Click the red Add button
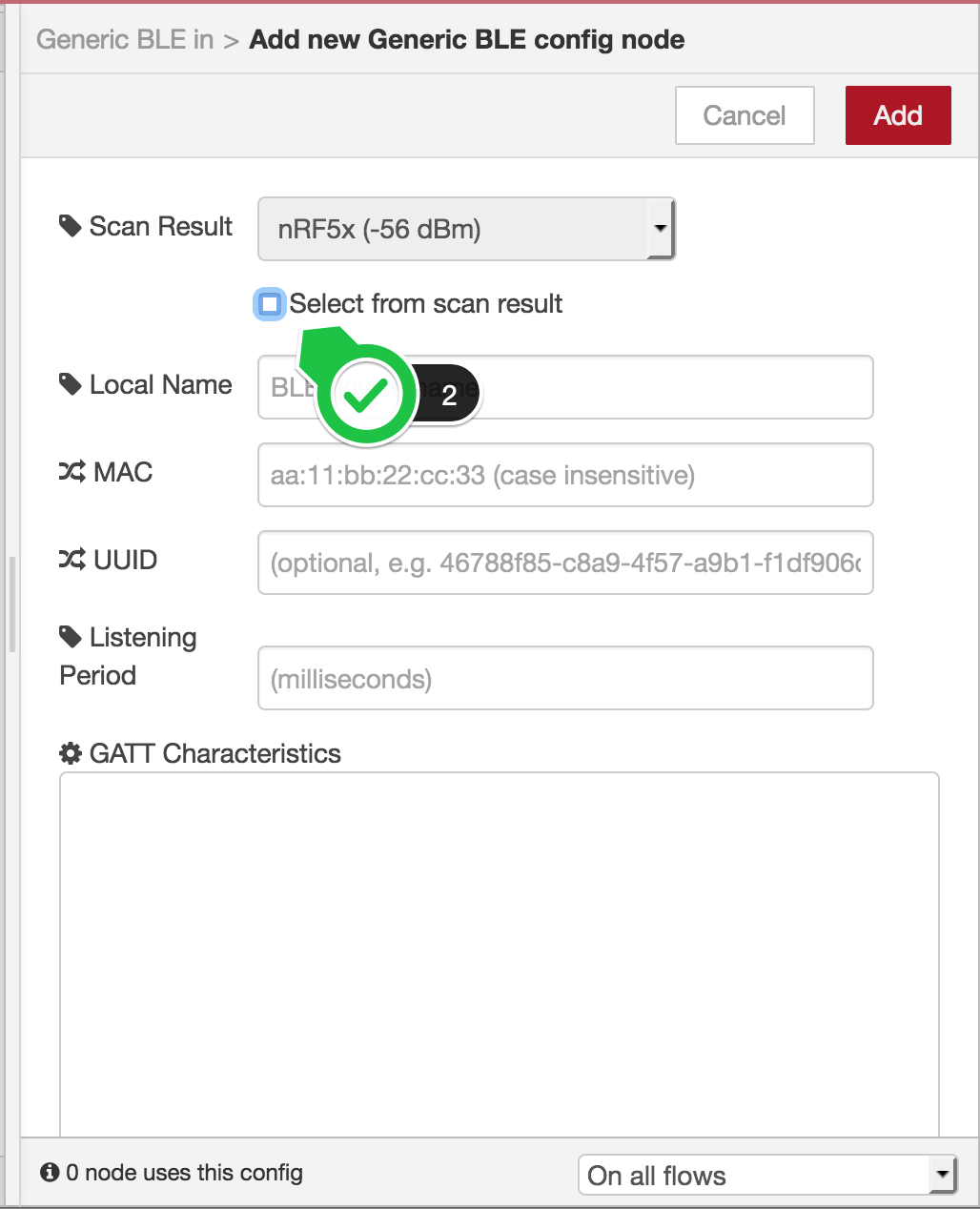980x1209 pixels. (898, 115)
